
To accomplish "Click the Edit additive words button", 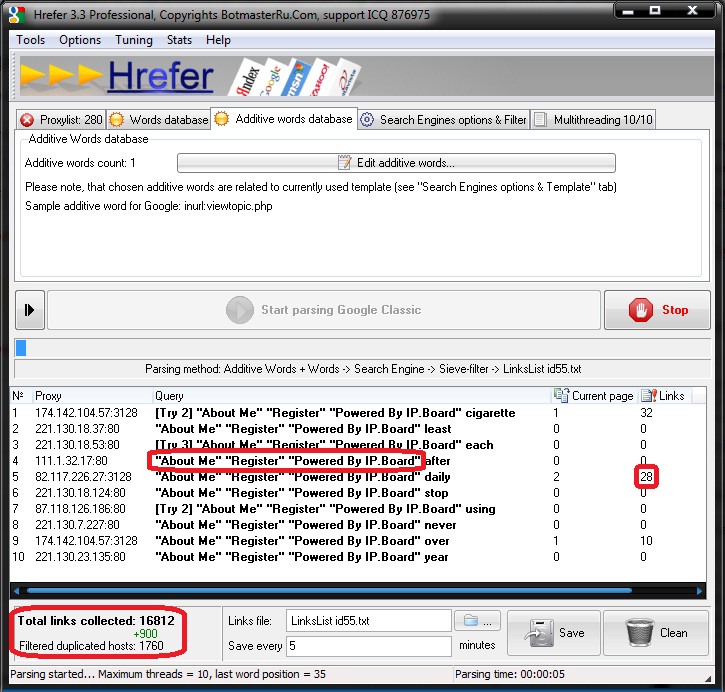I will [x=396, y=163].
